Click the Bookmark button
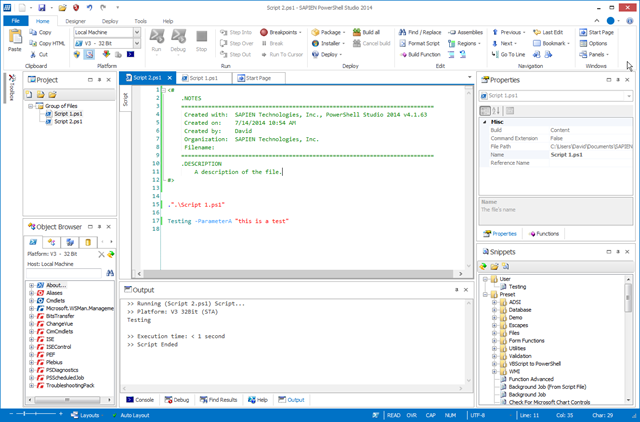This screenshot has width=640, height=422. 551,43
